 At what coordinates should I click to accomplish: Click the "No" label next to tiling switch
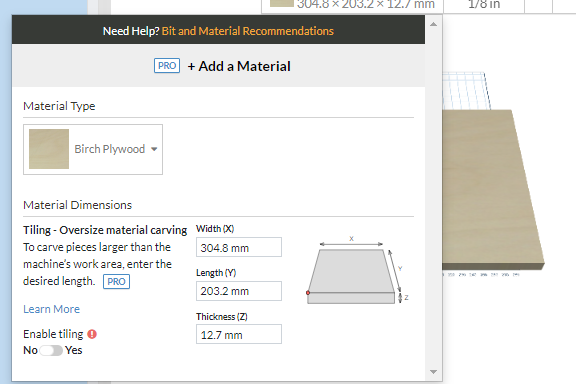point(30,350)
